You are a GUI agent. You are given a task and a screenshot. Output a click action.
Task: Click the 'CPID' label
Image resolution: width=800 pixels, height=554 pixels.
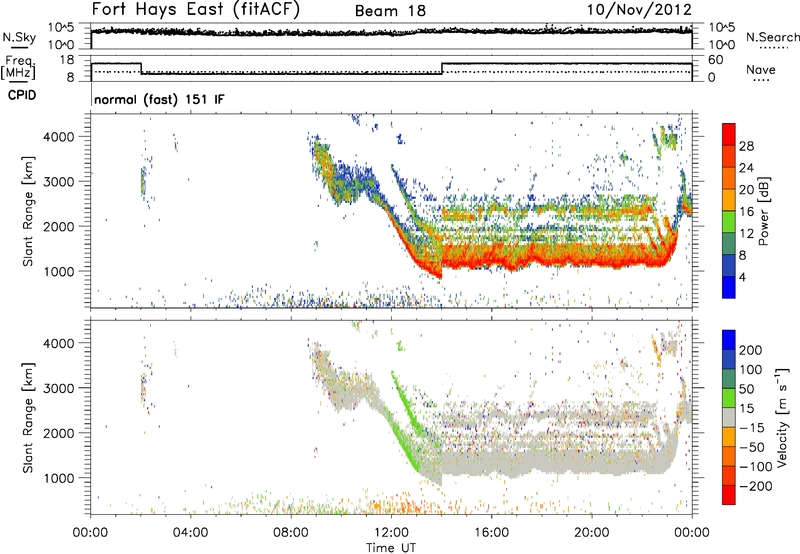point(22,95)
